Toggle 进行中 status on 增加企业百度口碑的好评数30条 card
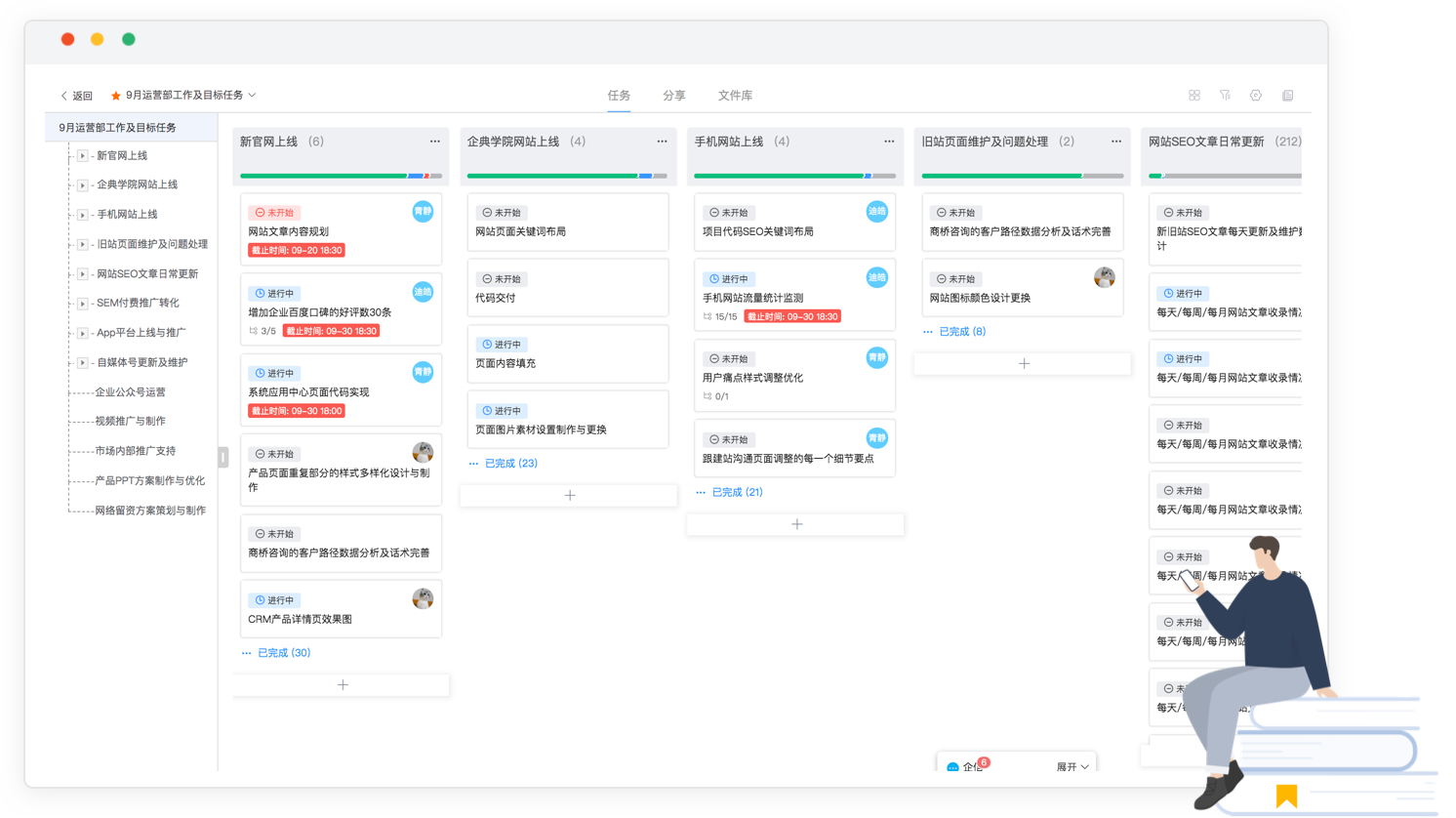Image resolution: width=1456 pixels, height=818 pixels. click(x=274, y=293)
